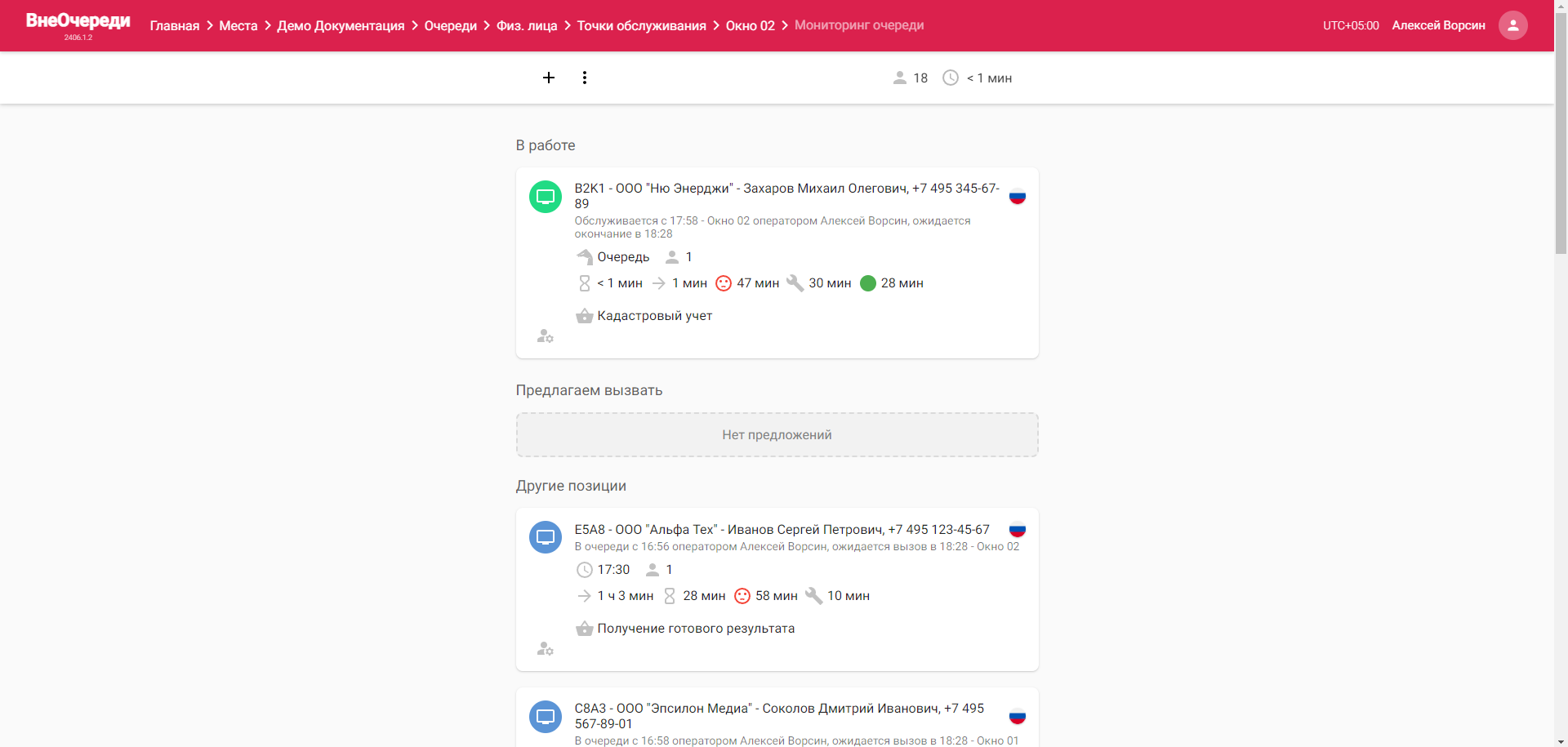The image size is (1568, 747).
Task: Click basket icon beside Кадастровый учет
Action: [585, 316]
